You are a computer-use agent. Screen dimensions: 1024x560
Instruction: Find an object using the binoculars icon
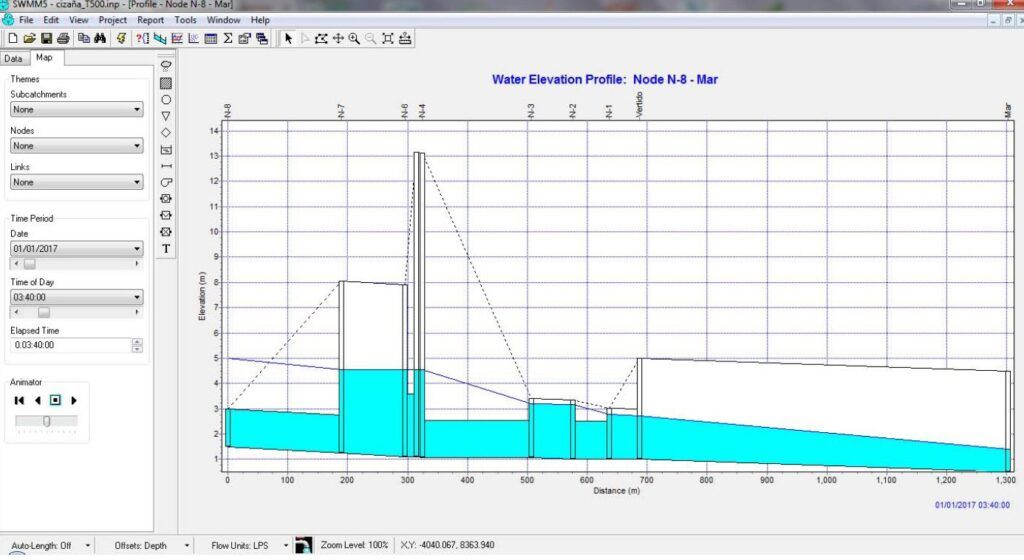pos(100,39)
